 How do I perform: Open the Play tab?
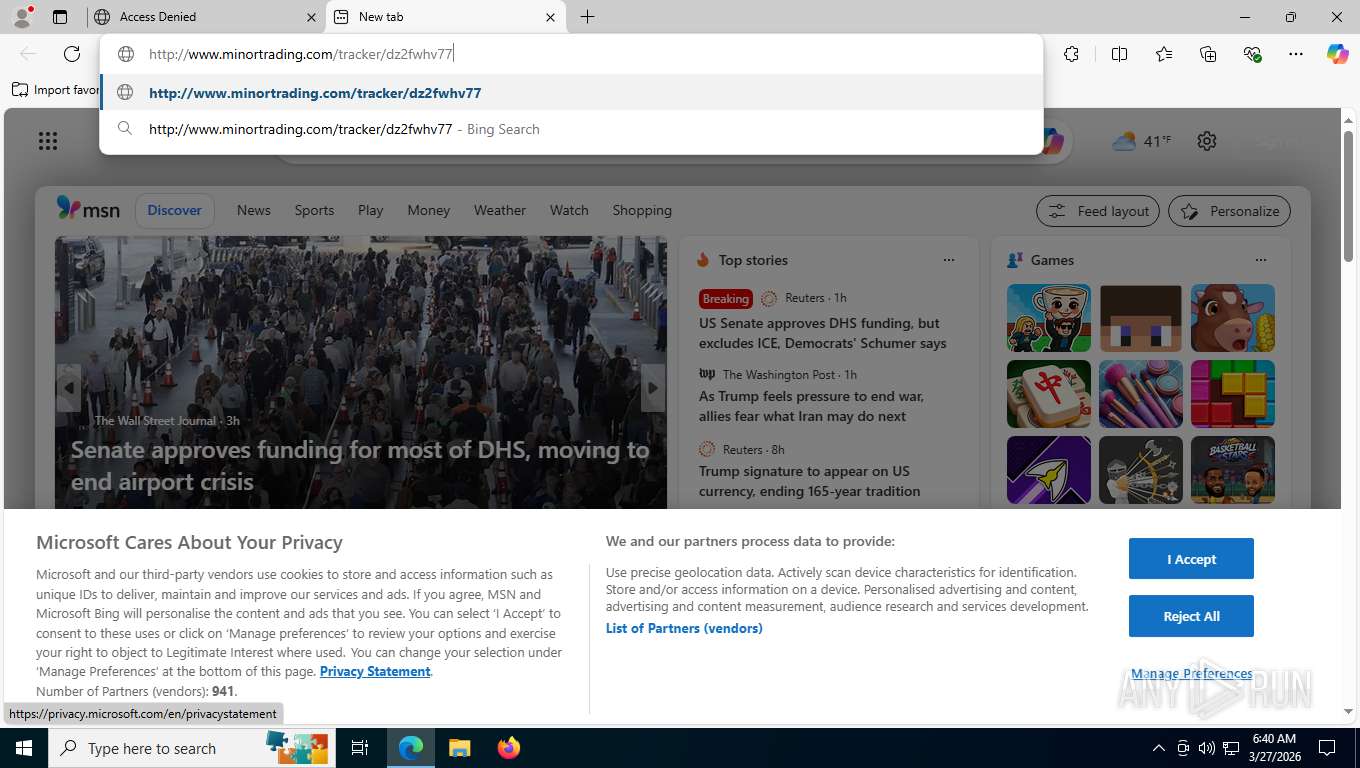coord(371,210)
